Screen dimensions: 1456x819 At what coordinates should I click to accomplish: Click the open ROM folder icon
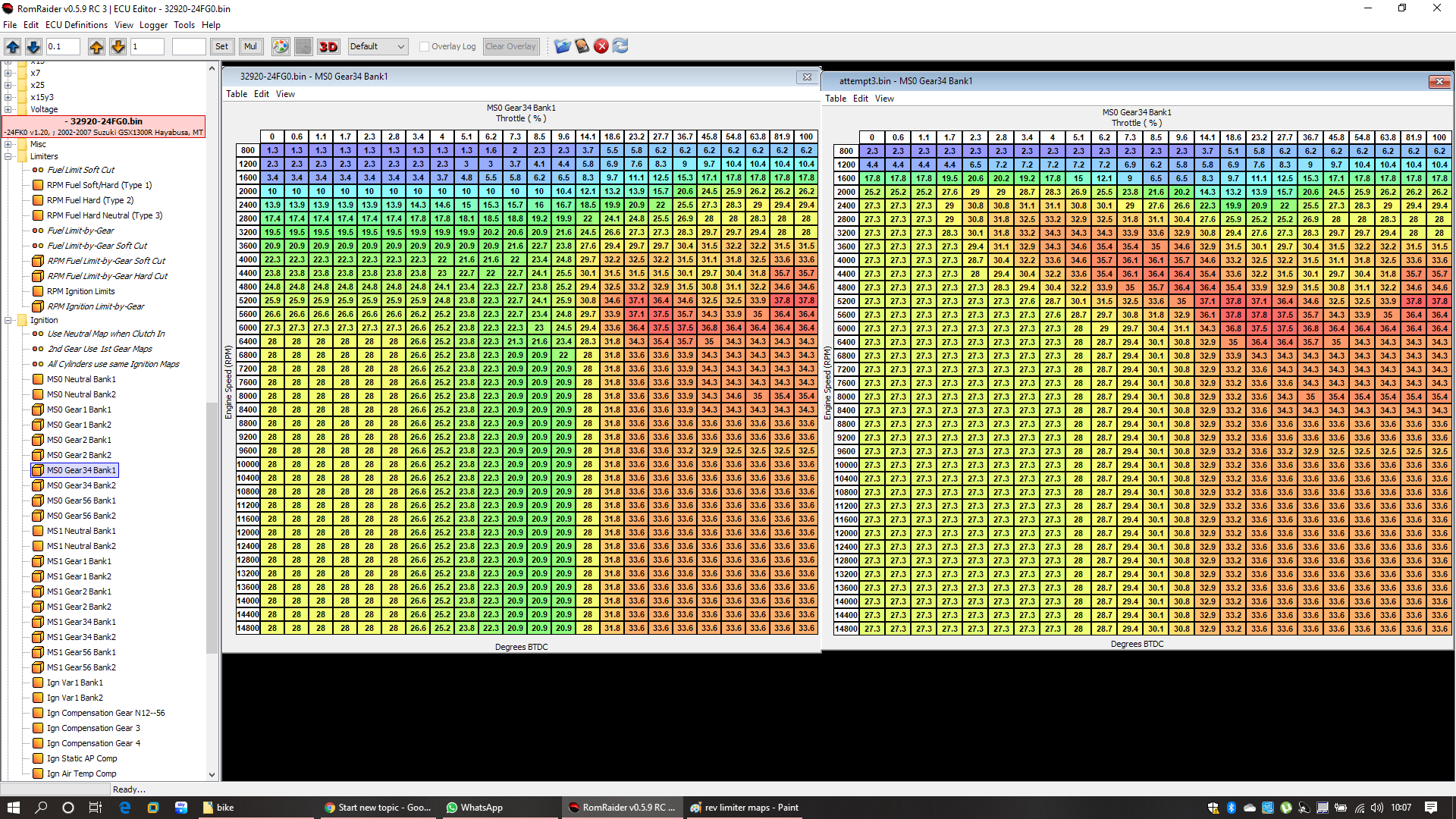coord(562,46)
